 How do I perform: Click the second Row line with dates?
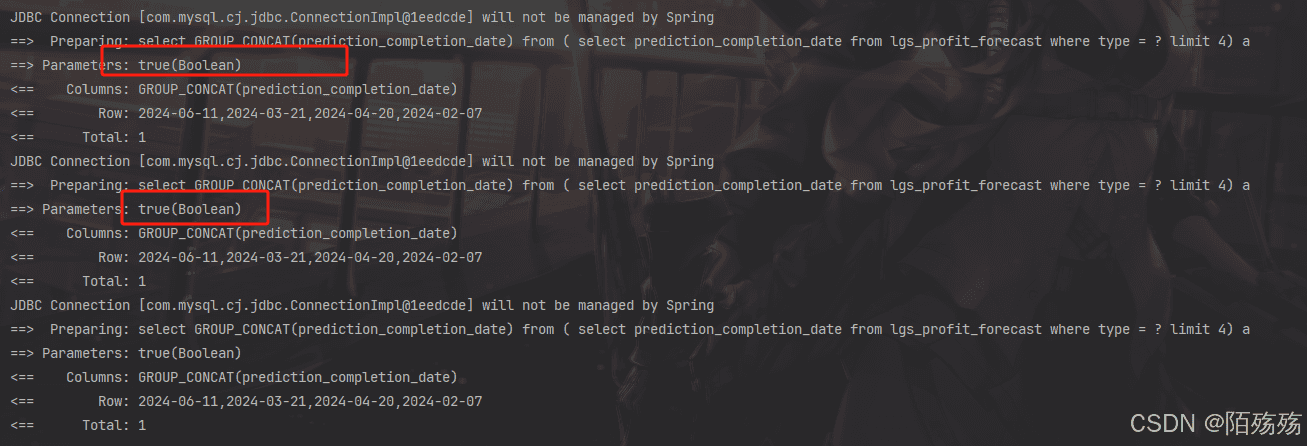click(x=246, y=257)
